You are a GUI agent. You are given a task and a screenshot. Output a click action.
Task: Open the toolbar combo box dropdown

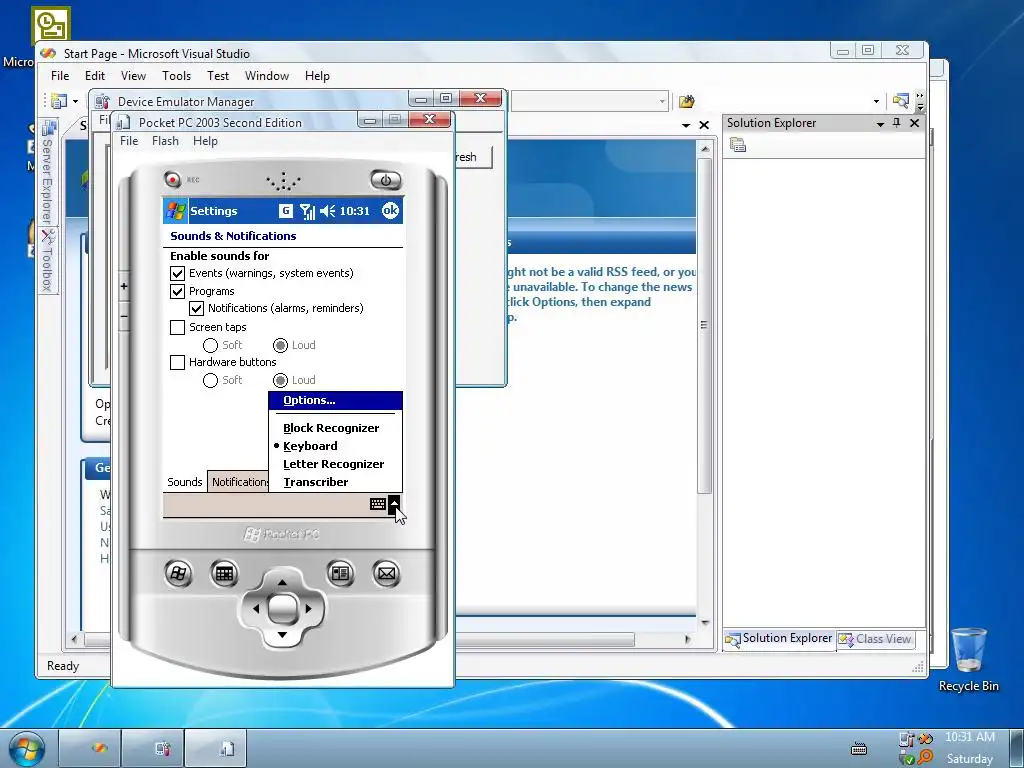(662, 101)
